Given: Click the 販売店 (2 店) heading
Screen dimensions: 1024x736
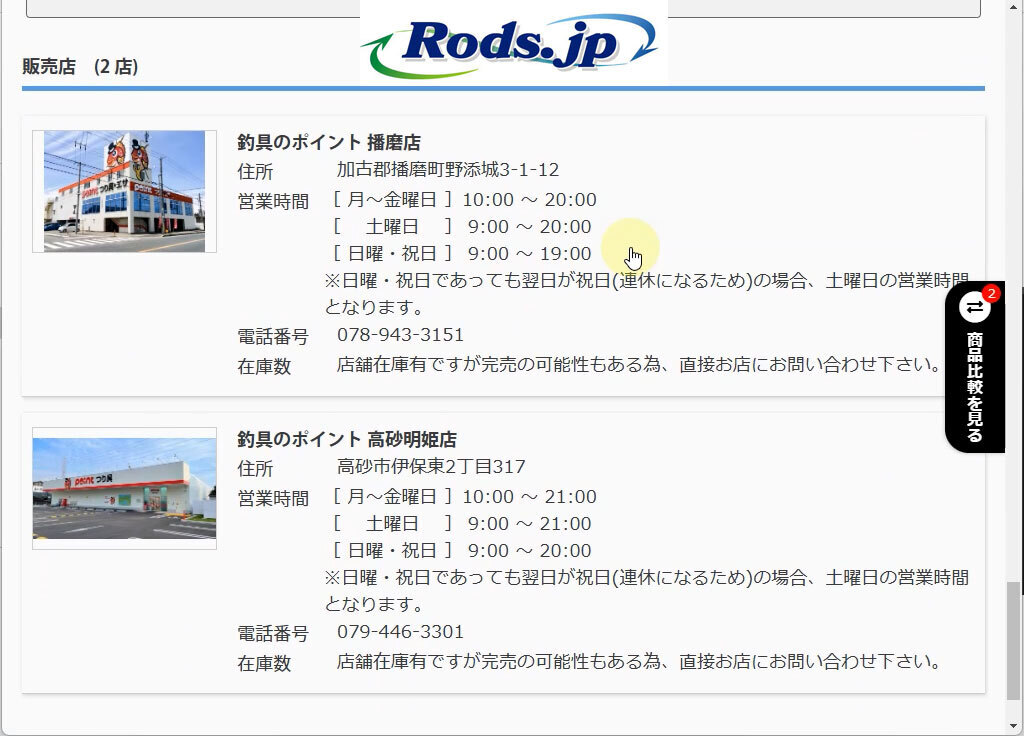Looking at the screenshot, I should (x=80, y=67).
